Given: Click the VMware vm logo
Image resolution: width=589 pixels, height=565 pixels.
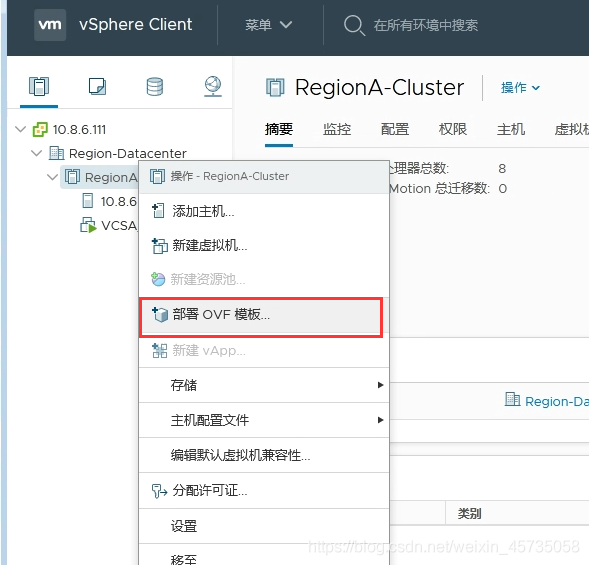Looking at the screenshot, I should [50, 25].
